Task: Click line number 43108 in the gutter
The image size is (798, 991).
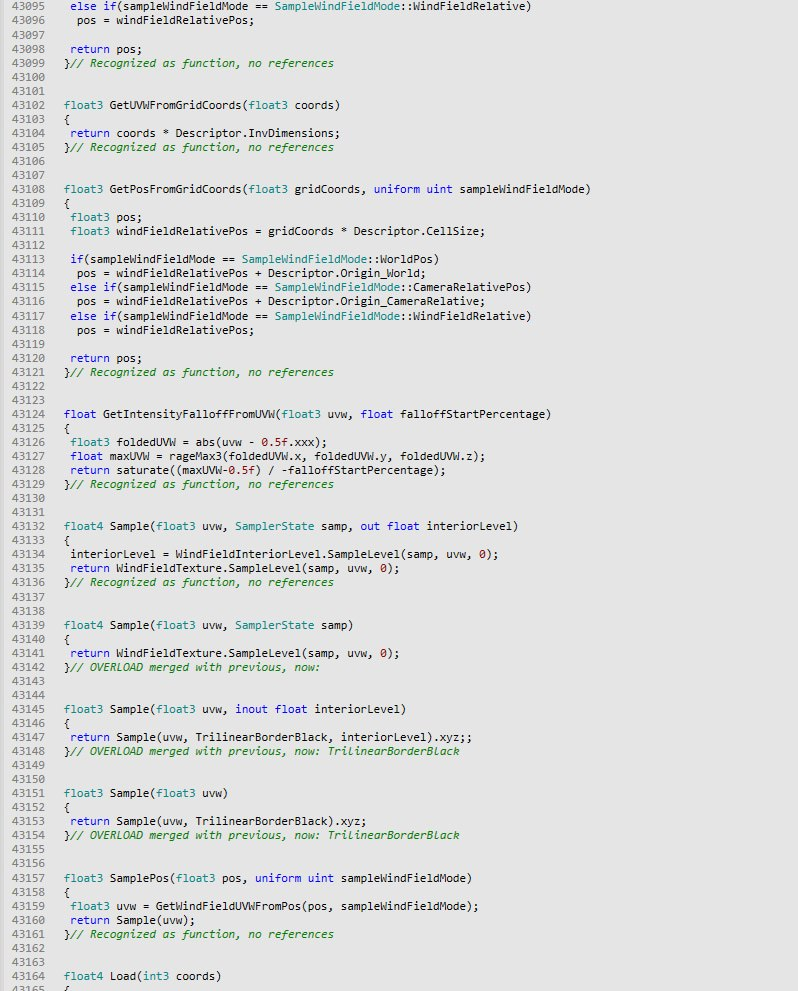Action: point(28,189)
